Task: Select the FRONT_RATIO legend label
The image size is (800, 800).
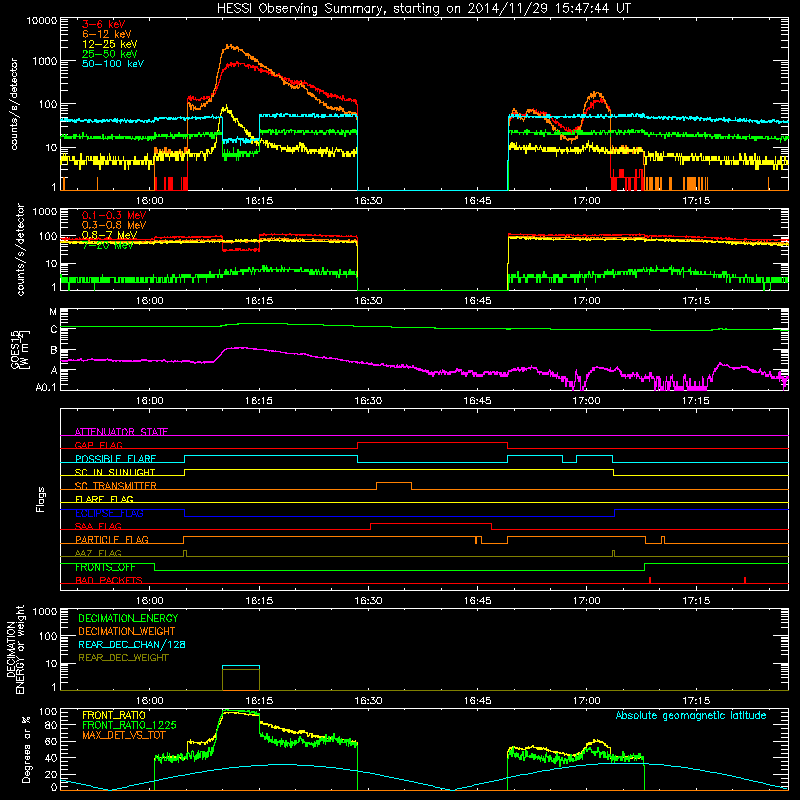Action: (x=114, y=715)
